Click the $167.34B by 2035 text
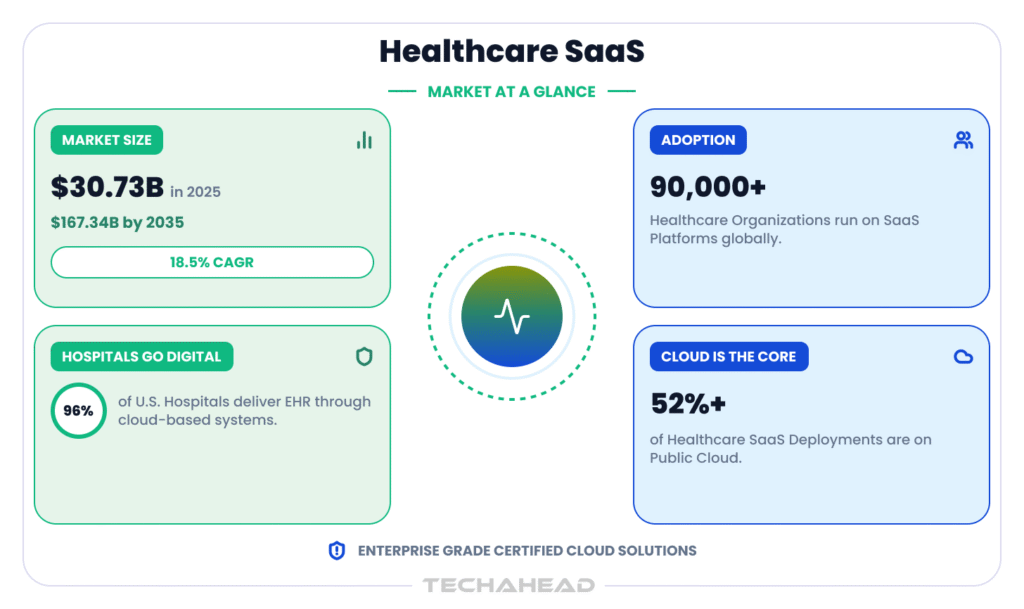Viewport: 1024px width, 609px height. (118, 223)
